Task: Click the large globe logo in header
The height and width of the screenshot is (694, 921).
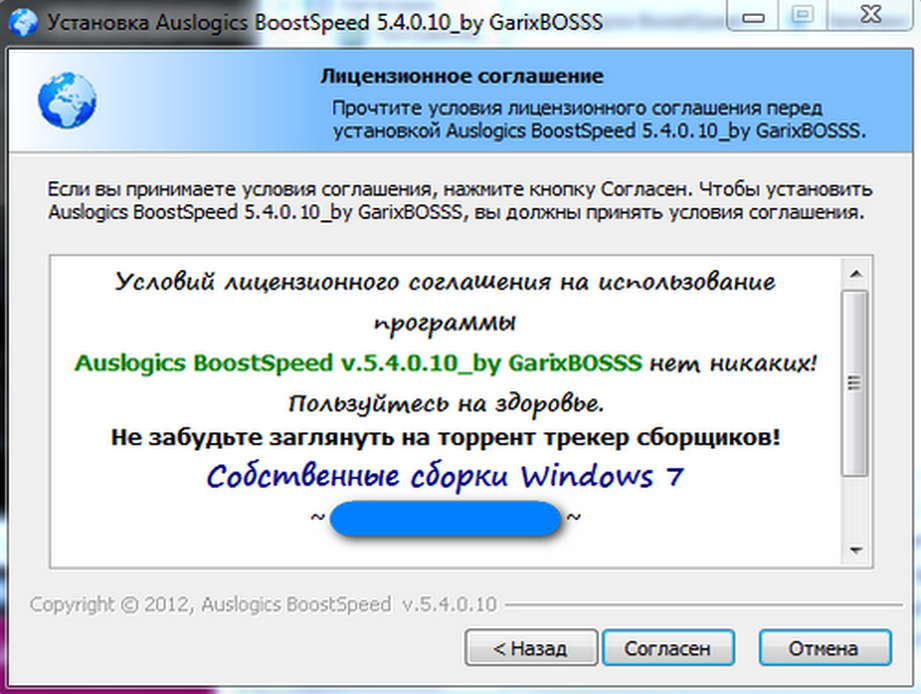Action: pos(67,100)
